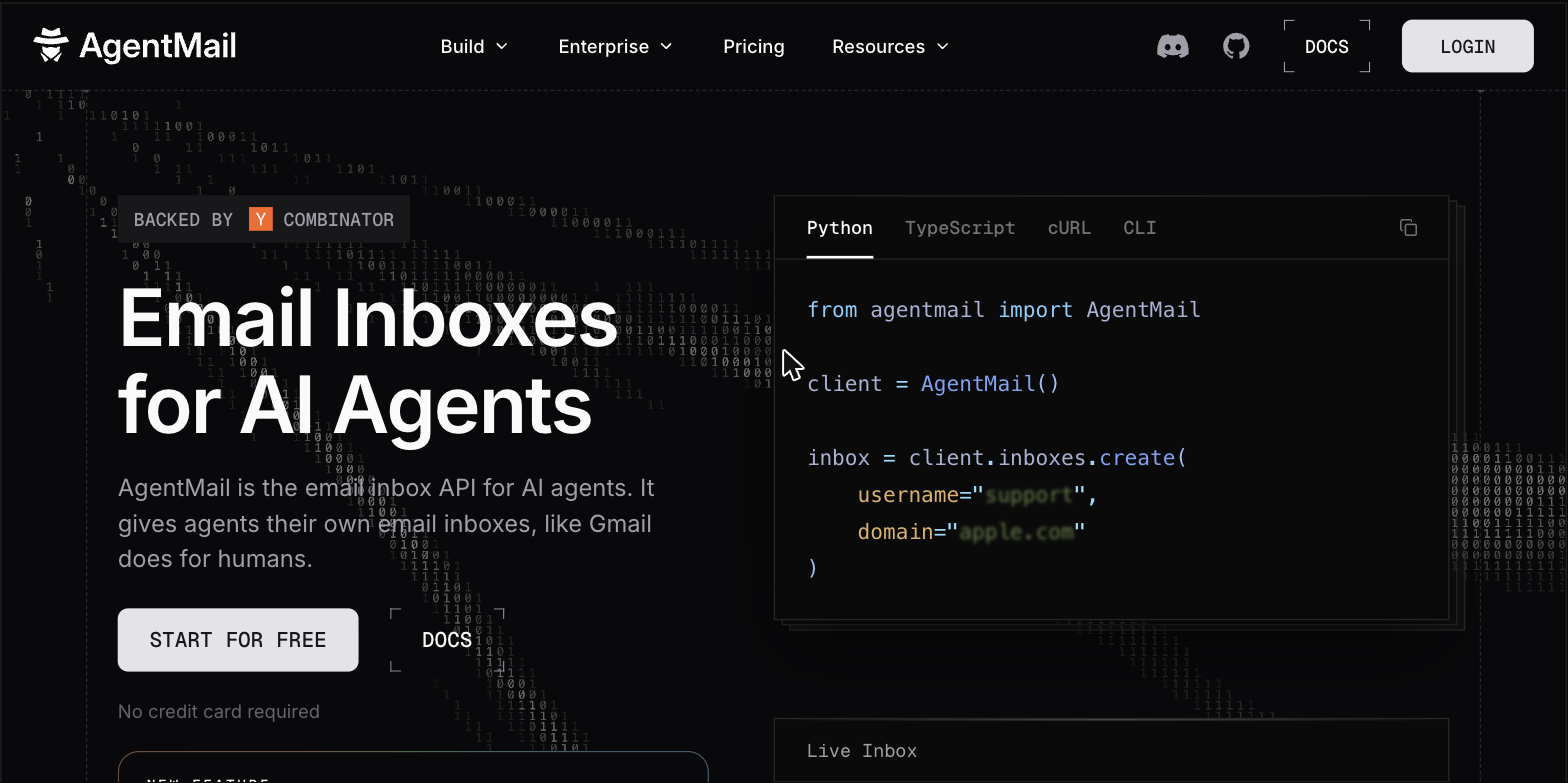Click the Y Combinator logo badge
This screenshot has height=783, width=1568.
pyautogui.click(x=261, y=220)
